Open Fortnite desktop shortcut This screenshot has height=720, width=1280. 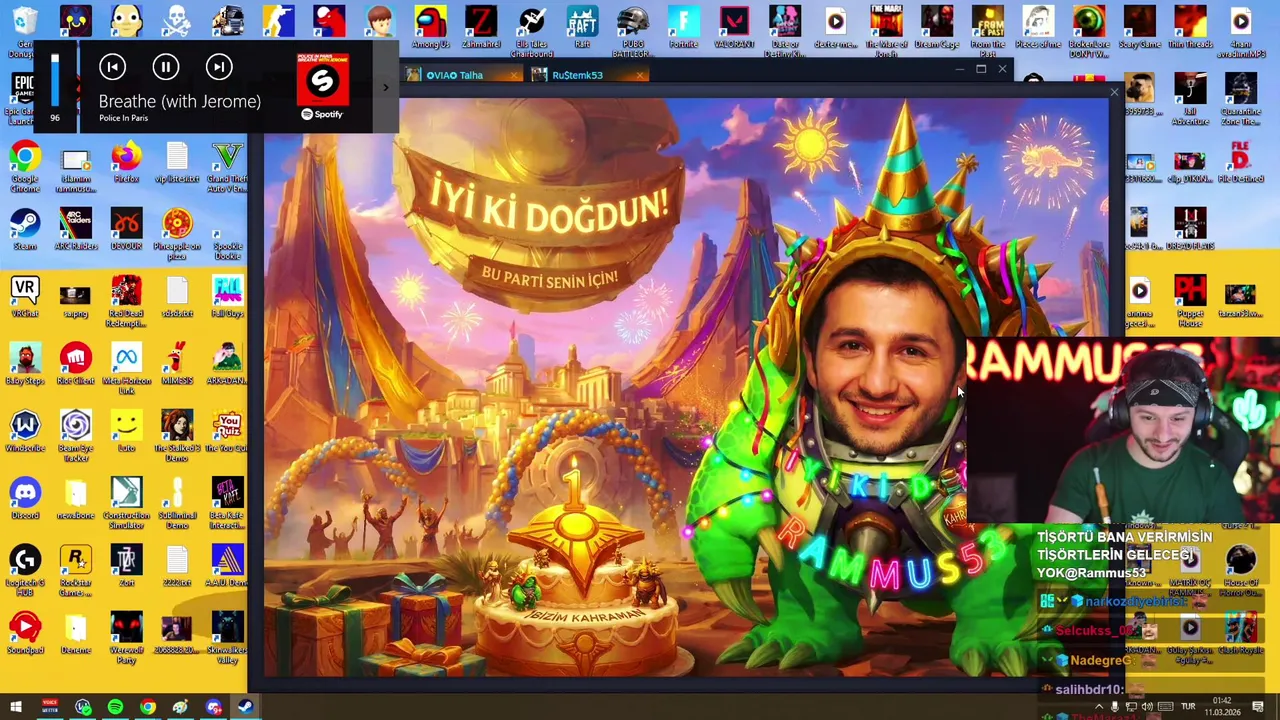(683, 27)
